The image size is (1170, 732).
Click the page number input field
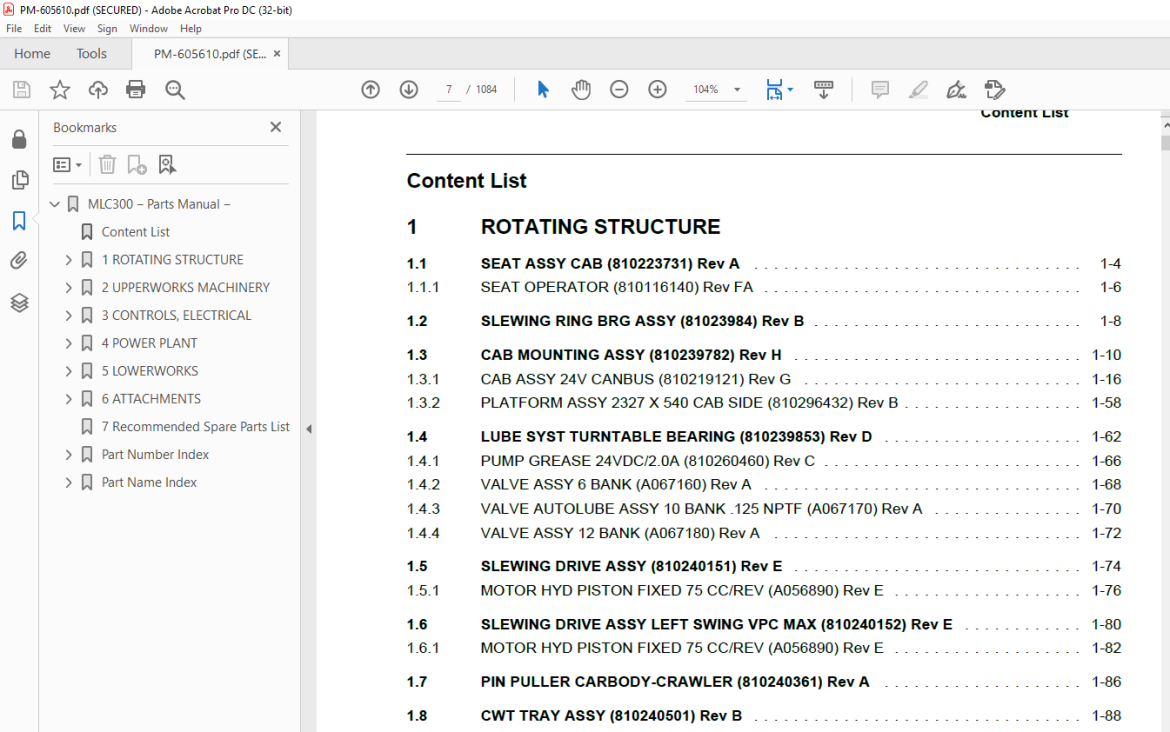[x=448, y=90]
